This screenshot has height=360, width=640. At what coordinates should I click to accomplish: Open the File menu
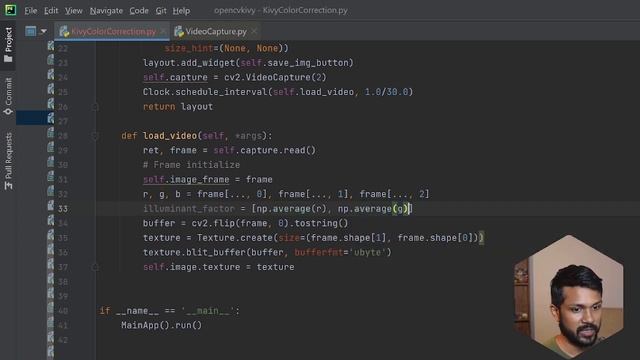point(31,11)
